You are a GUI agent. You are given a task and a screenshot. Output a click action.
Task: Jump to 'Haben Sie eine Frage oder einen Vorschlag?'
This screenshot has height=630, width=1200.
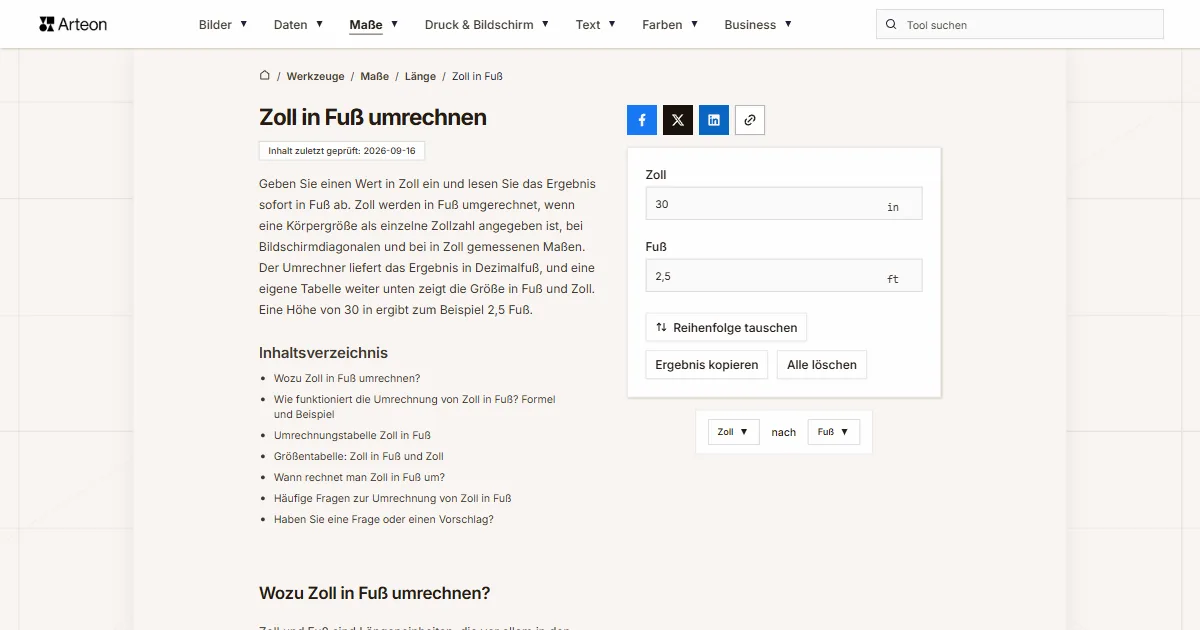pos(384,519)
